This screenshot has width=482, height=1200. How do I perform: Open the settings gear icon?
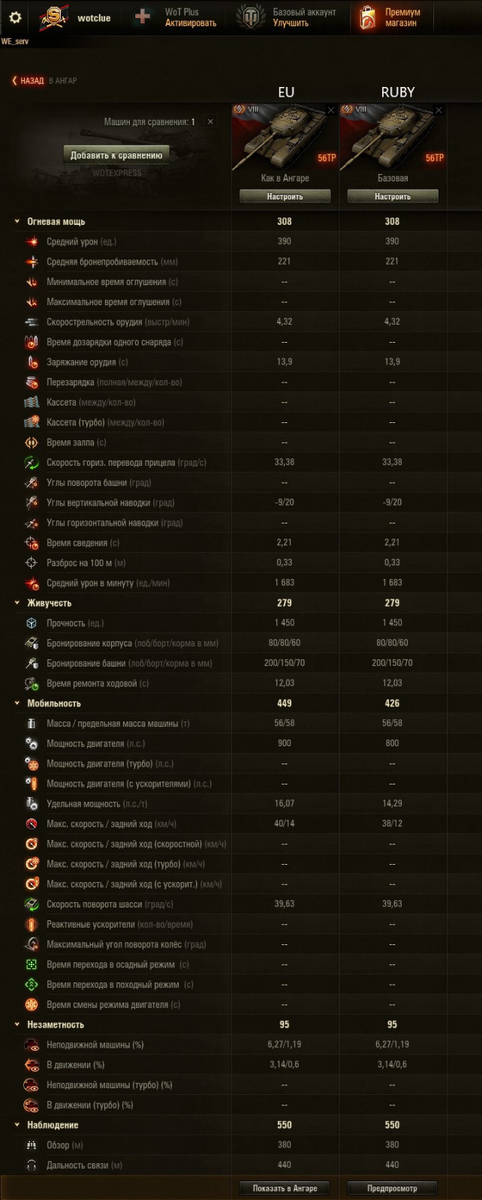(x=15, y=17)
